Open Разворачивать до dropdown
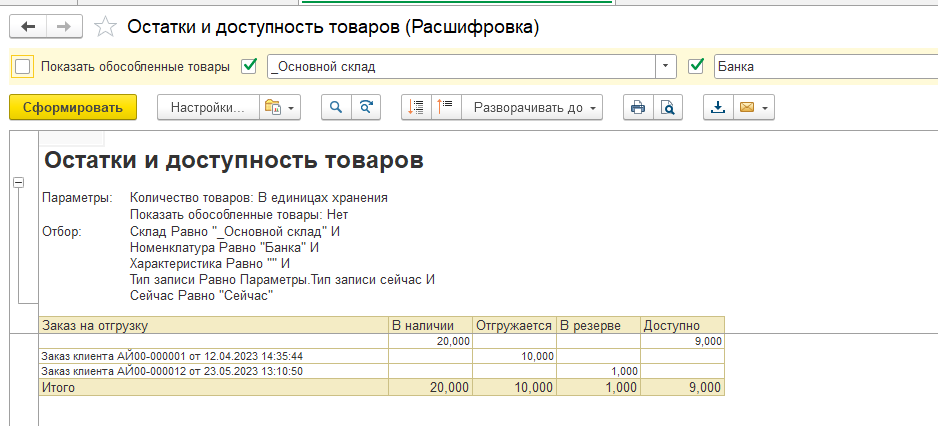The height and width of the screenshot is (426, 938). pyautogui.click(x=532, y=108)
